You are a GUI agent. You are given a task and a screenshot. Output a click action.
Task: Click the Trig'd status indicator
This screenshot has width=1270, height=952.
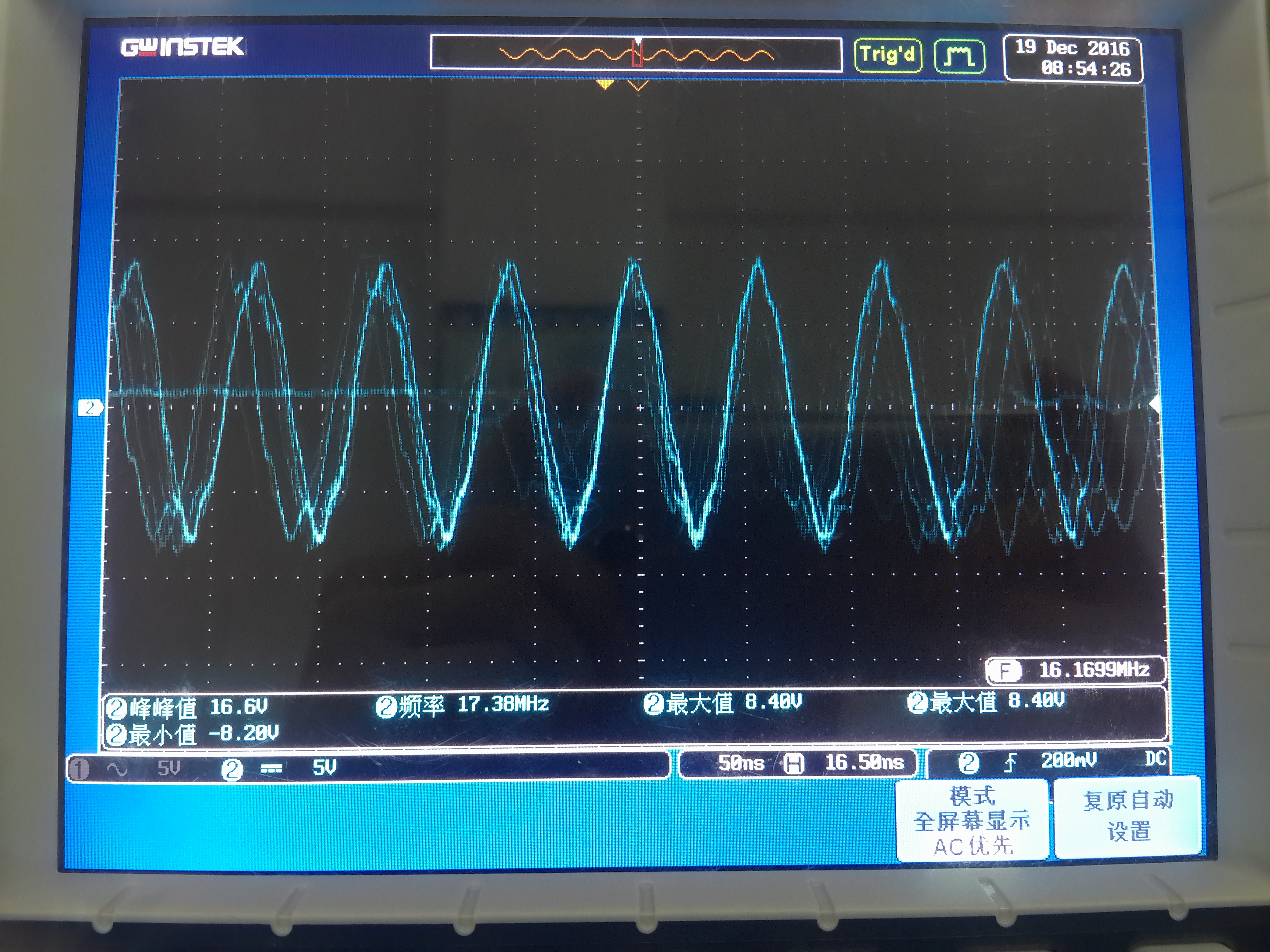(x=888, y=55)
